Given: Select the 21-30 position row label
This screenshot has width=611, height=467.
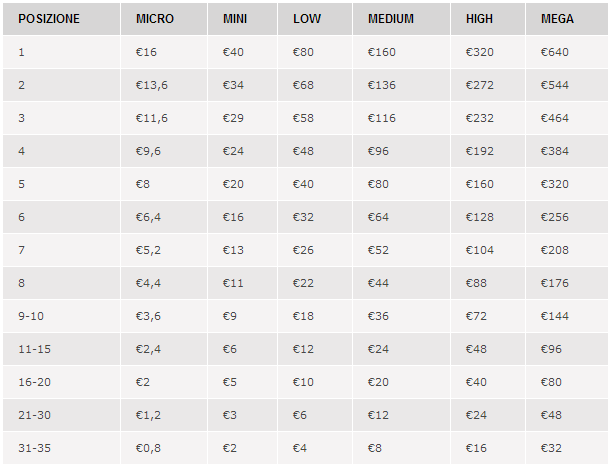Looking at the screenshot, I should pyautogui.click(x=34, y=415).
